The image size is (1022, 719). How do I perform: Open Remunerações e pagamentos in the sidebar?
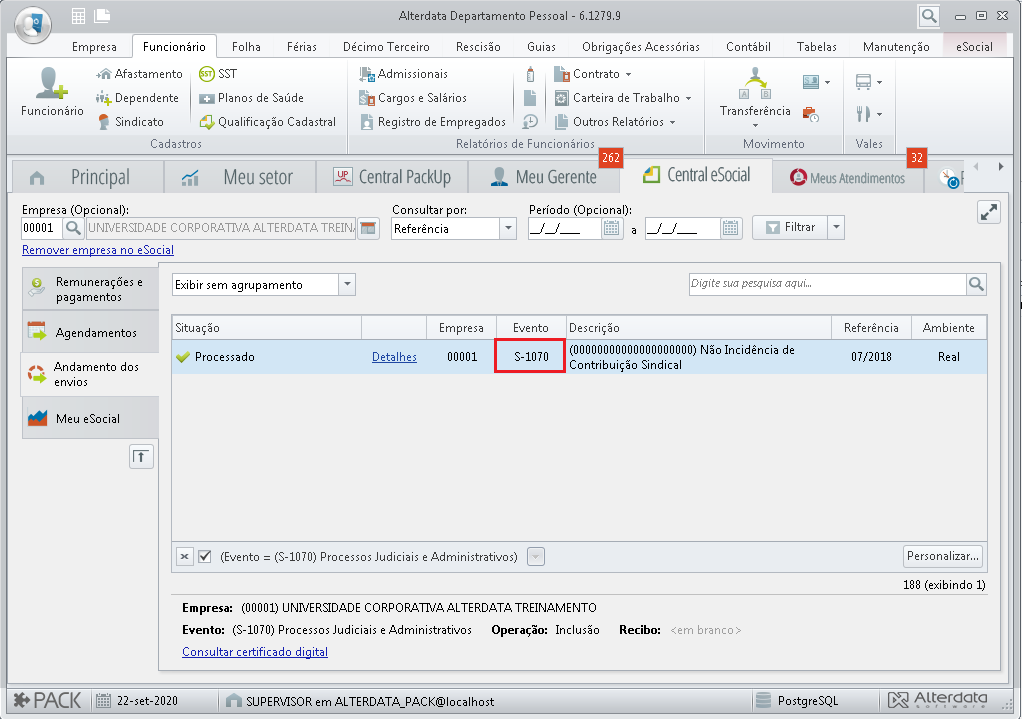point(91,289)
